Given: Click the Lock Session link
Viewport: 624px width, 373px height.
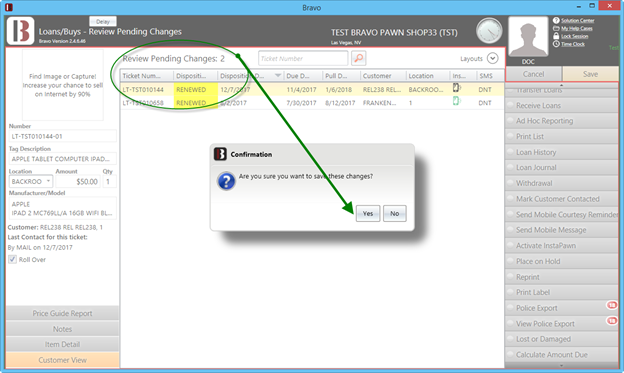Looking at the screenshot, I should coord(575,36).
